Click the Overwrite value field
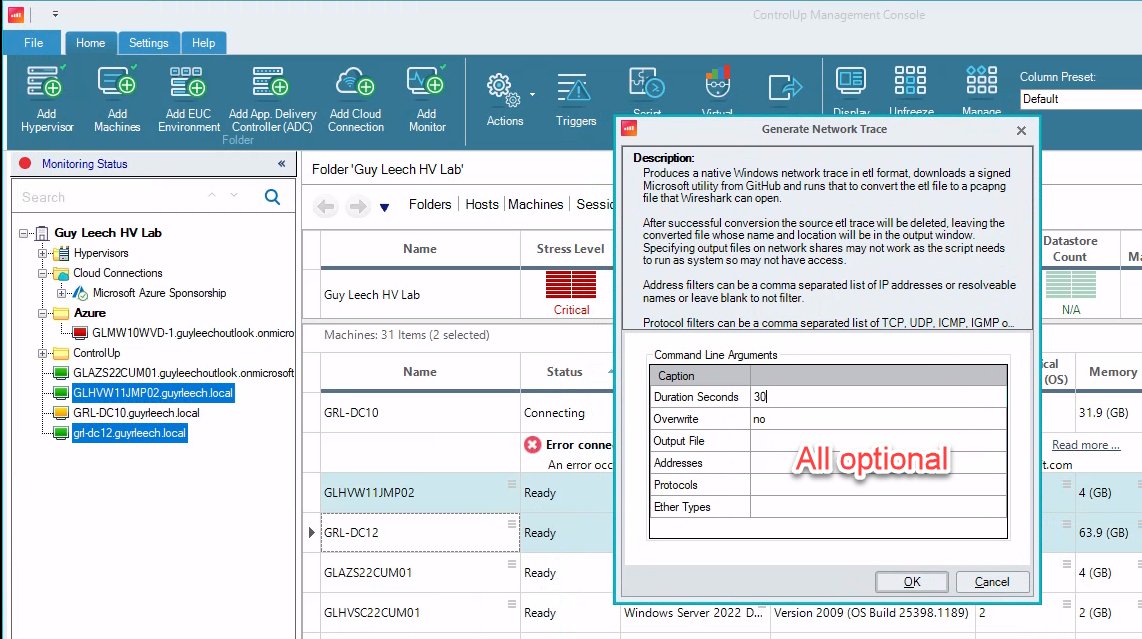The width and height of the screenshot is (1142, 639). [878, 419]
